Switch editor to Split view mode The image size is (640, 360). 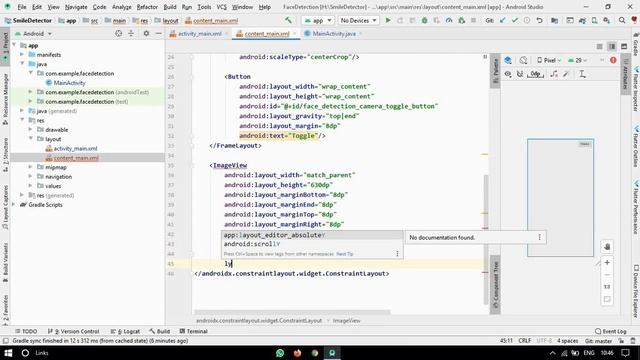click(611, 47)
